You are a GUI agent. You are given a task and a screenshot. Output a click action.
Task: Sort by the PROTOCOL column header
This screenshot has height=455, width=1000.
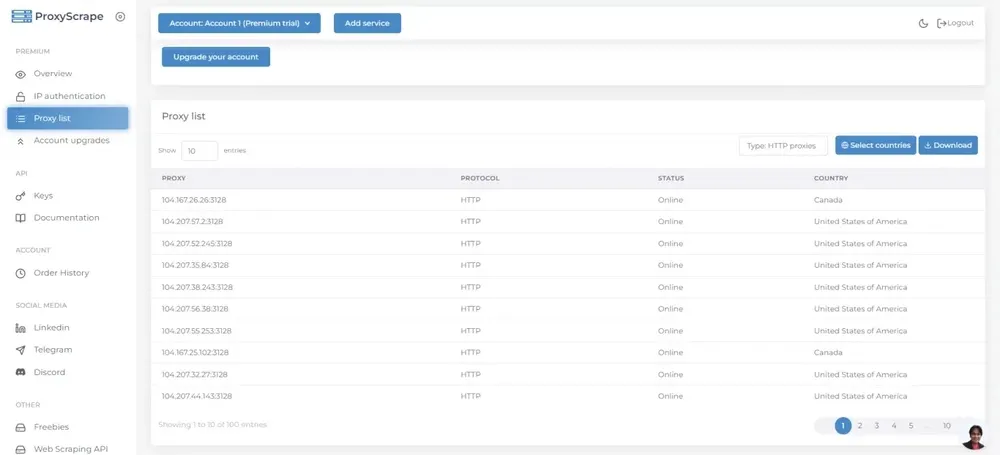480,179
